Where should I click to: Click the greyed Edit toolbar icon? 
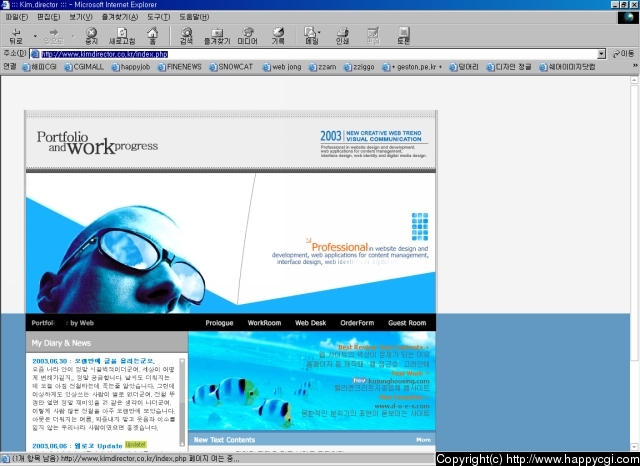(373, 36)
